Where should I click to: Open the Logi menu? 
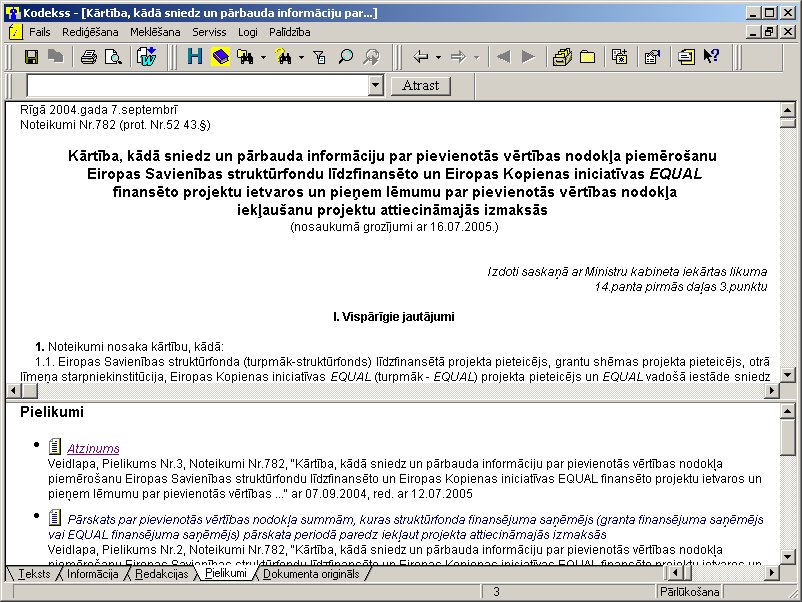(x=248, y=32)
